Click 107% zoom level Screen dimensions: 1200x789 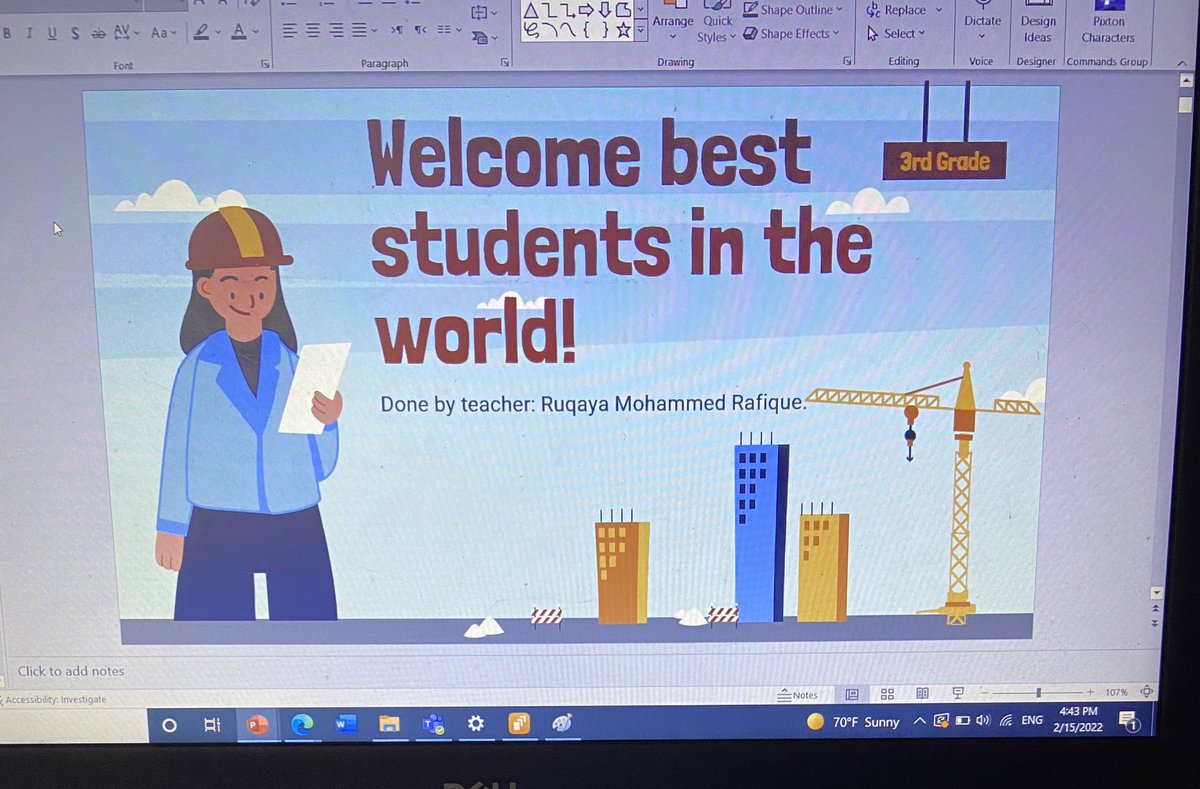click(1117, 692)
